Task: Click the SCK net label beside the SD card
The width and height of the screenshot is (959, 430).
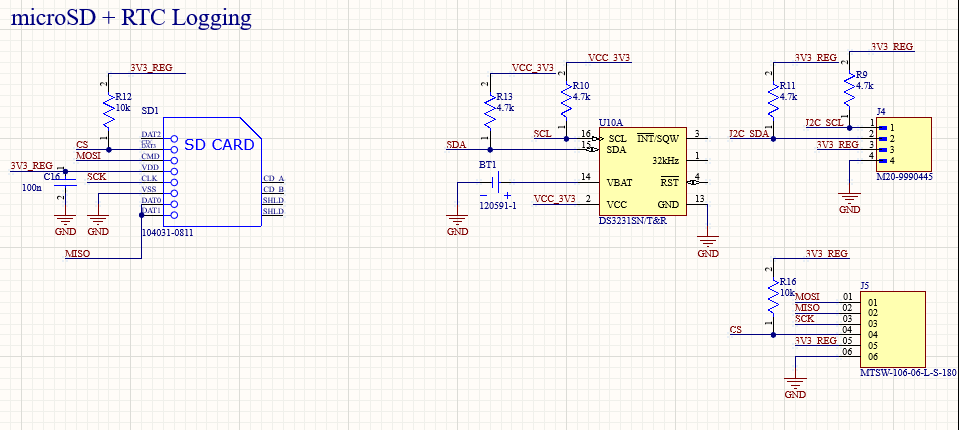Action: [96, 177]
